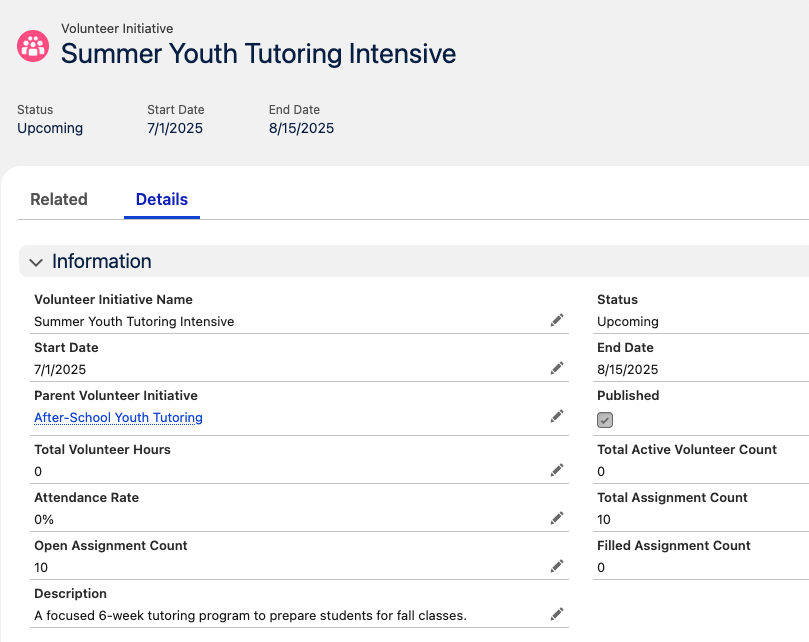Viewport: 809px width, 642px height.
Task: Switch to the Related tab
Action: 58,199
